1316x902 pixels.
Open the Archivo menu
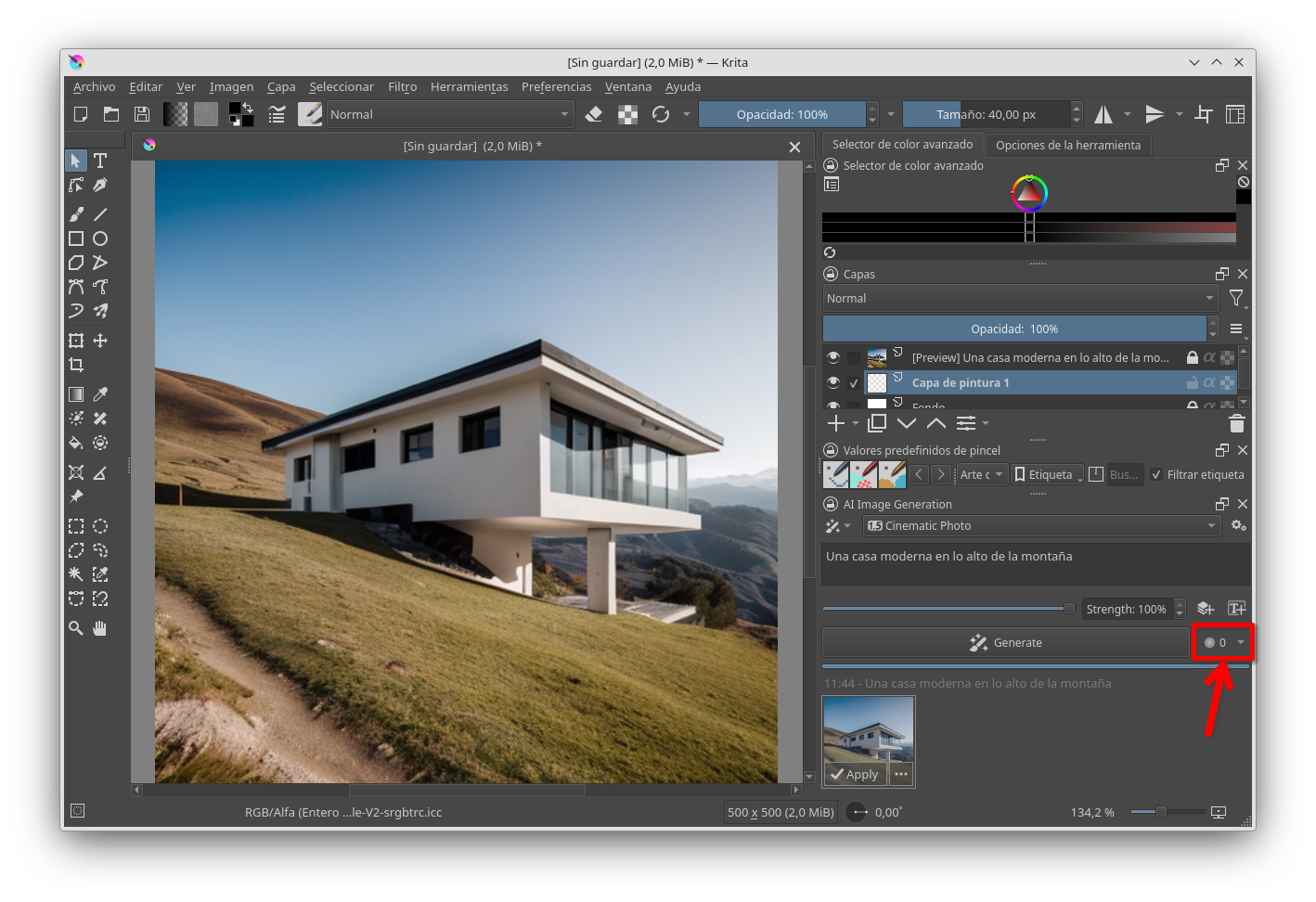click(x=95, y=86)
